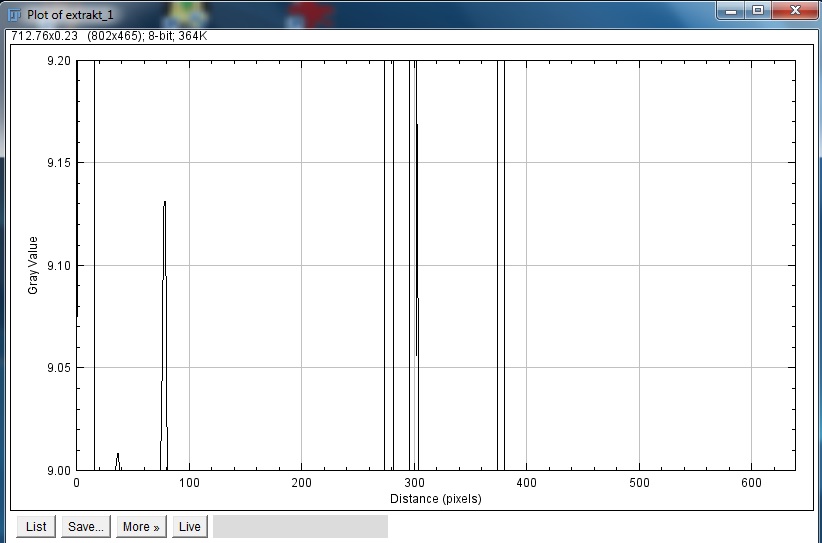Click the 'Plot of extrakt_1' window title
Image resolution: width=822 pixels, height=543 pixels.
coord(70,15)
